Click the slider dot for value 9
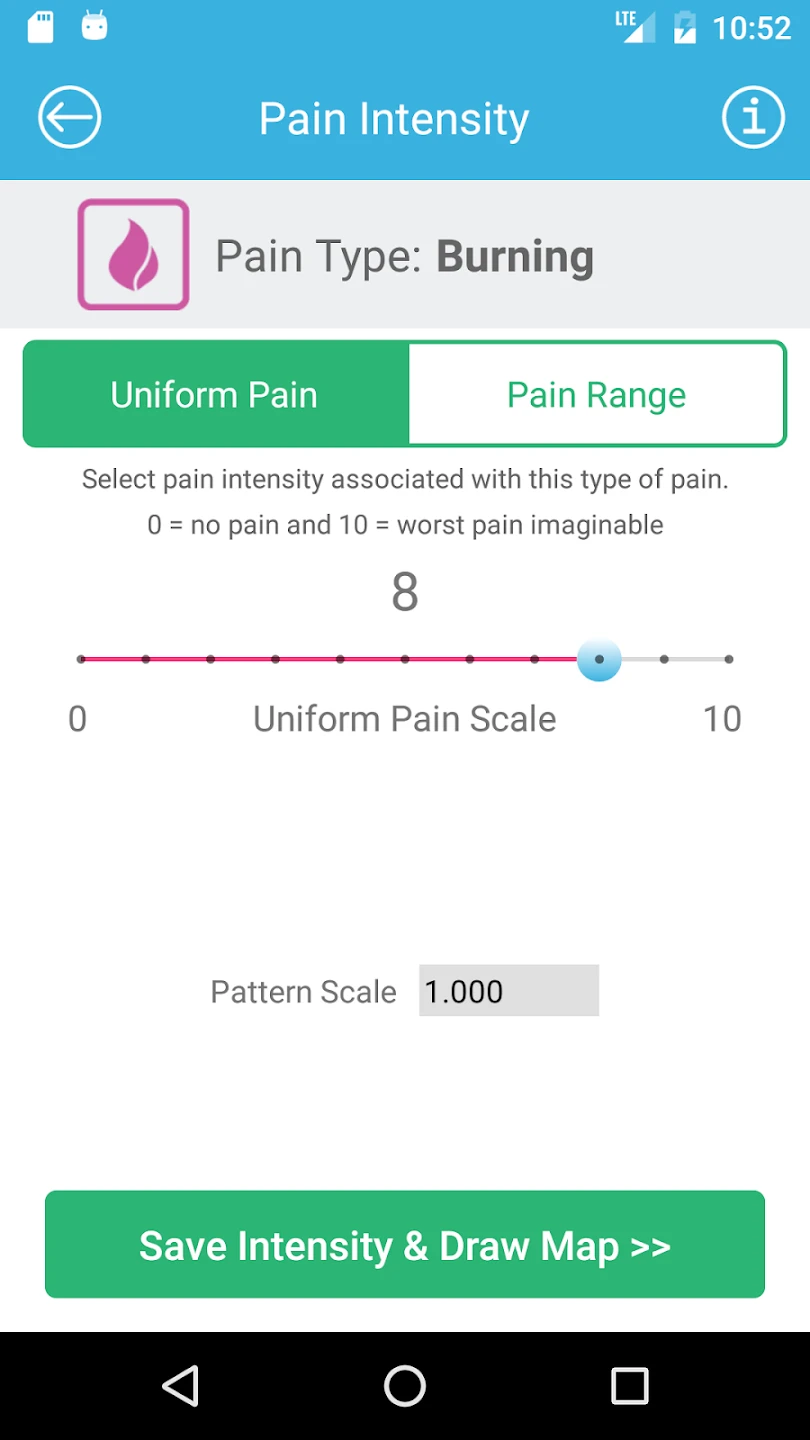Image resolution: width=810 pixels, height=1440 pixels. point(664,660)
